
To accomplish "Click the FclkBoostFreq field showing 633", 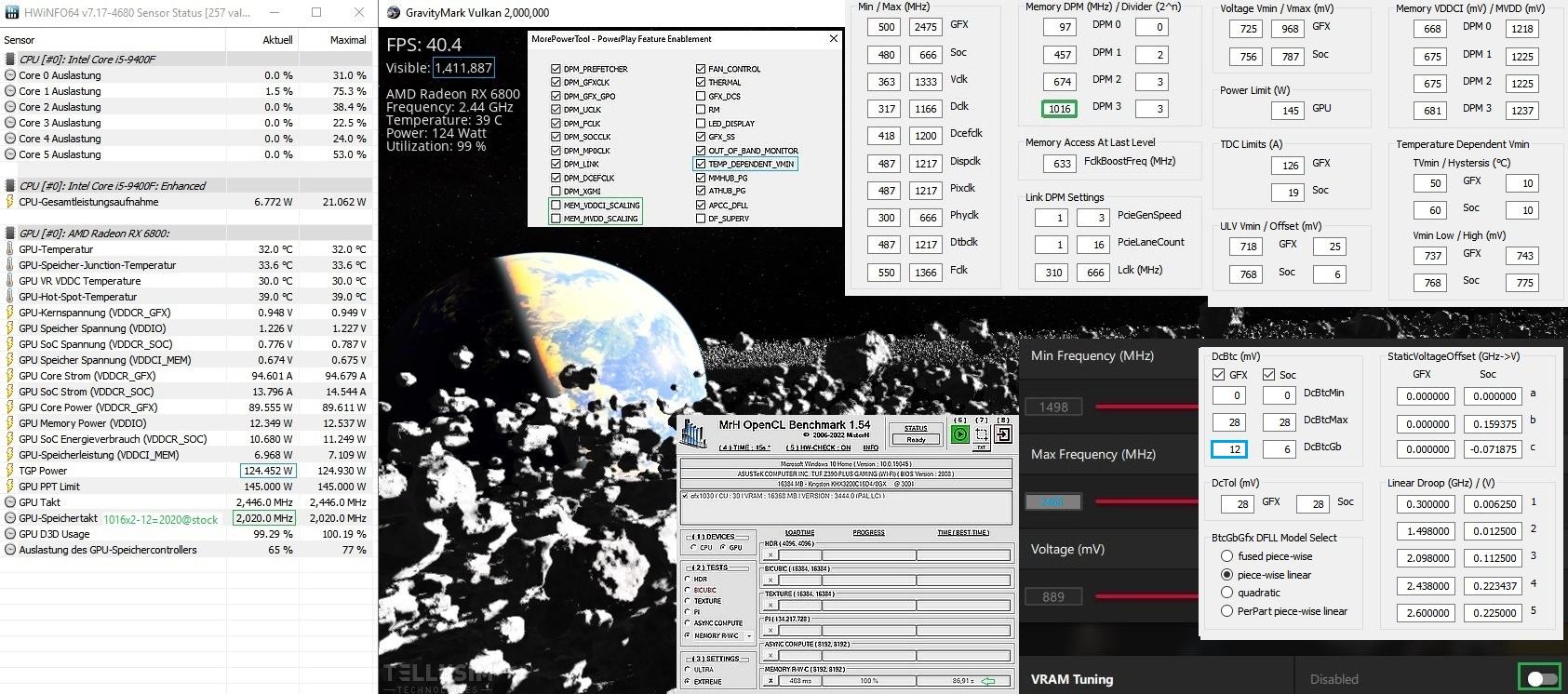I will pos(1062,163).
